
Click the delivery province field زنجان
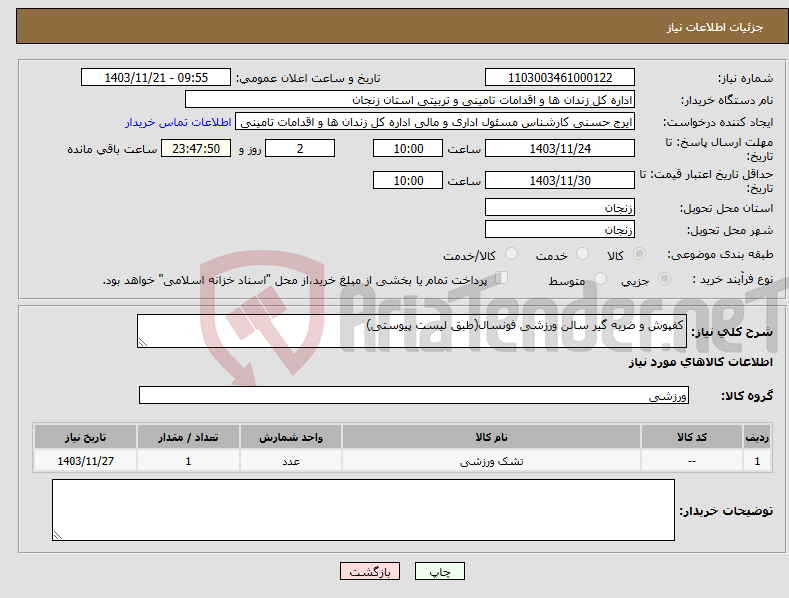(560, 207)
